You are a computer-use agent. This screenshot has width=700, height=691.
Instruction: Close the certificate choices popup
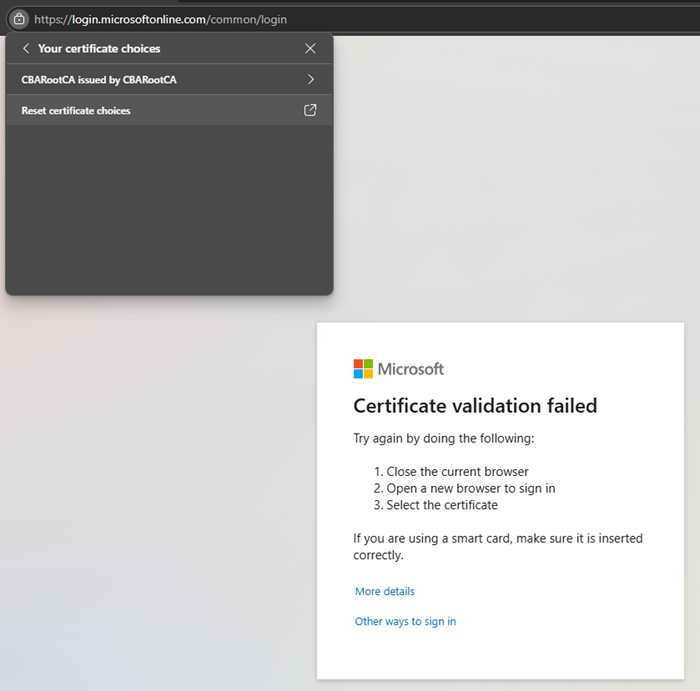310,48
